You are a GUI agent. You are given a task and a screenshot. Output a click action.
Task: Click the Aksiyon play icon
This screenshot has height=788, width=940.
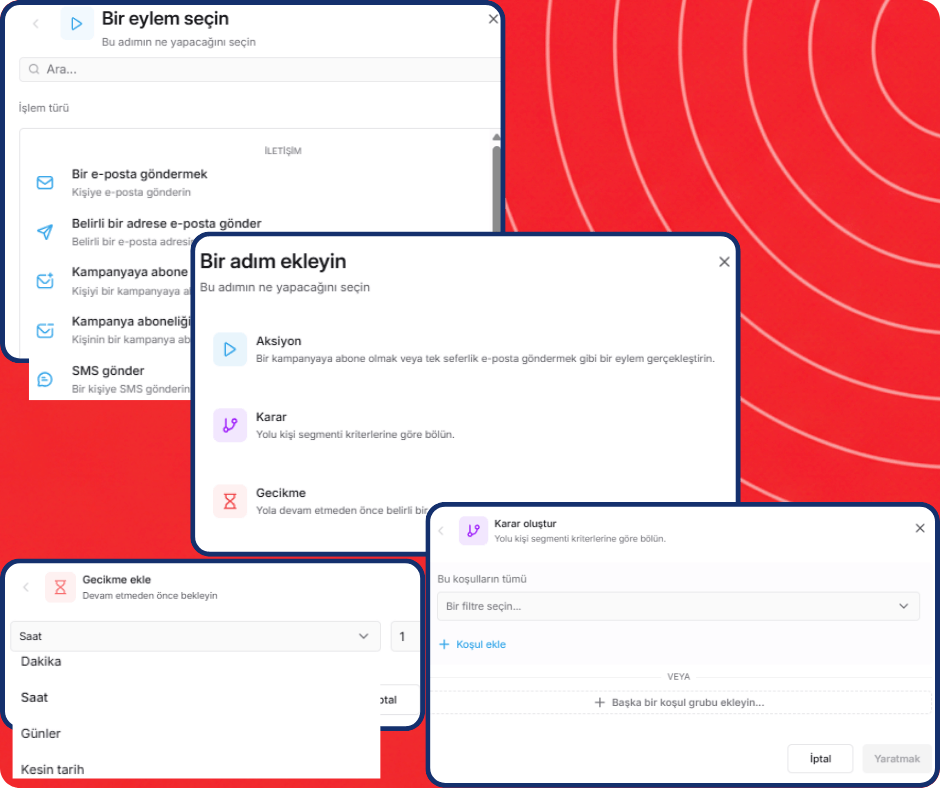[230, 349]
